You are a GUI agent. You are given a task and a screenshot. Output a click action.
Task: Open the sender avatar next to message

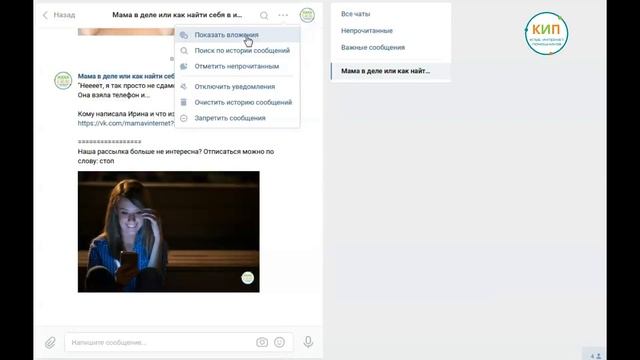click(63, 80)
